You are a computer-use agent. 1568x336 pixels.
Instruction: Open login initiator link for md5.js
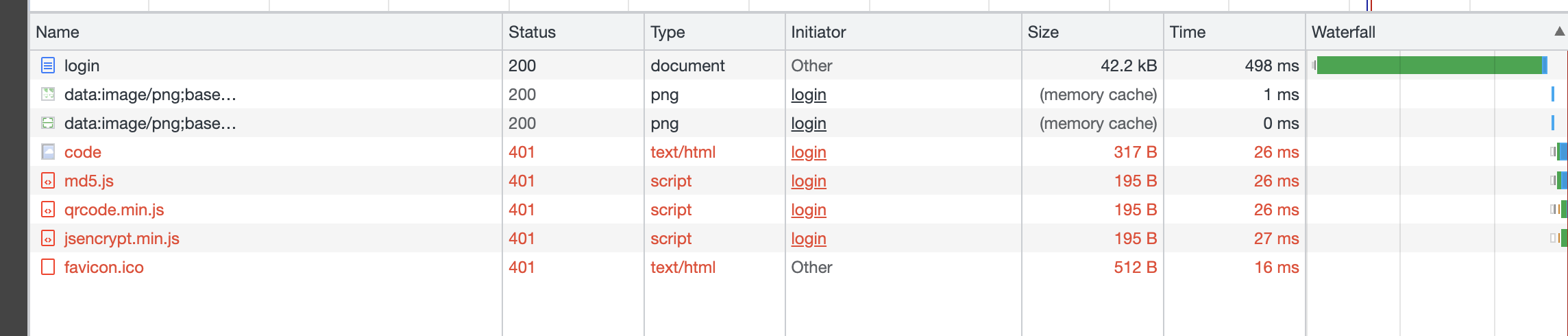click(x=809, y=181)
